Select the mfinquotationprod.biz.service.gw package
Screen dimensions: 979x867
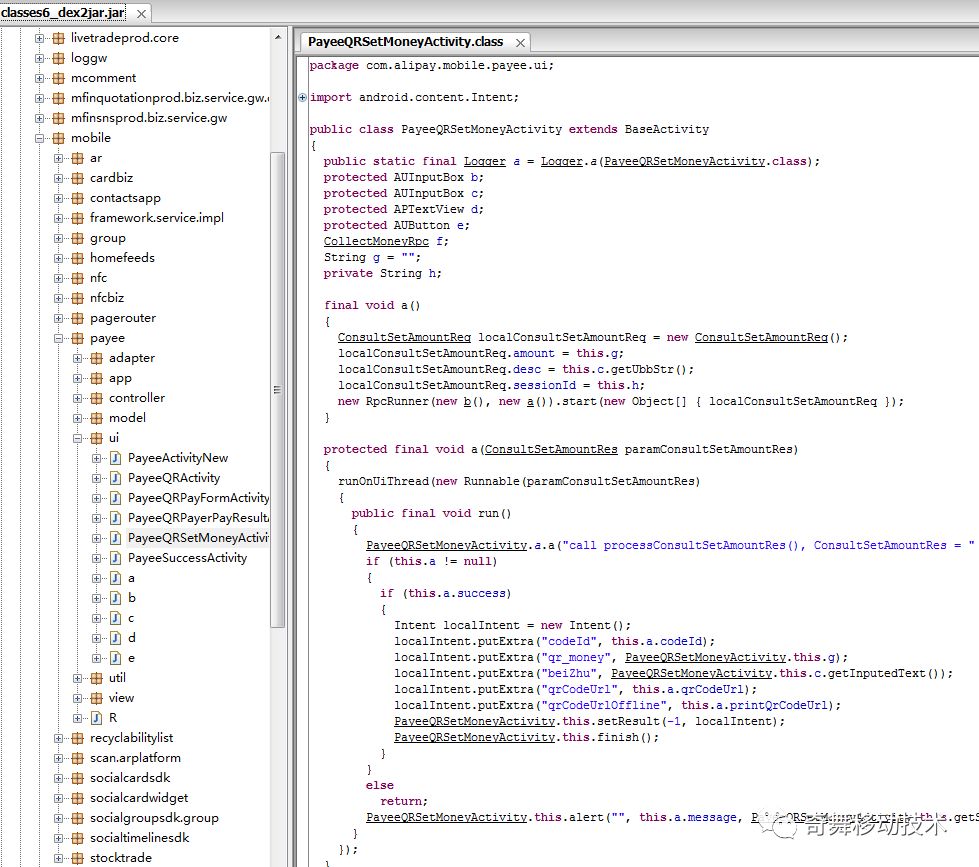(170, 98)
